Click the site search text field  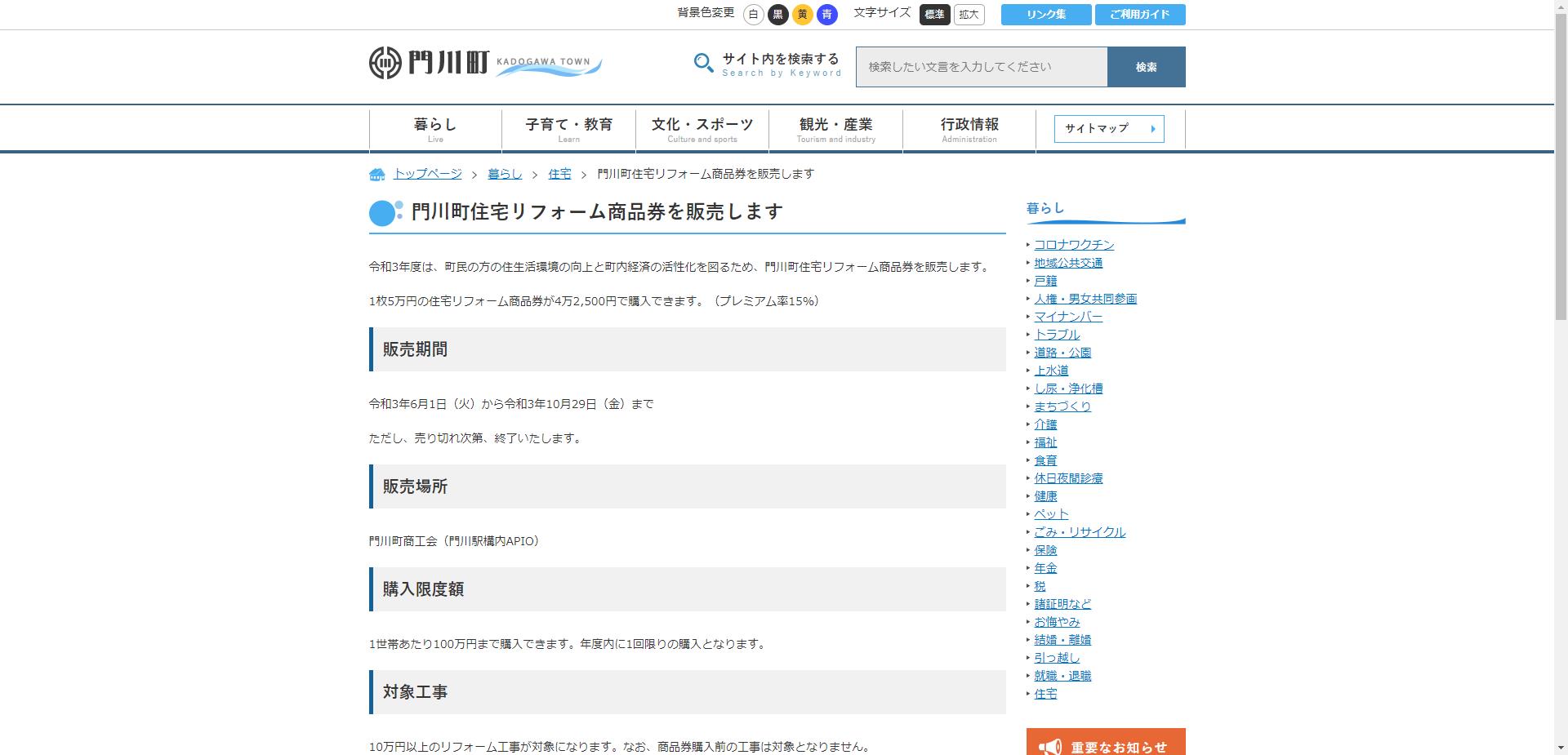point(981,67)
